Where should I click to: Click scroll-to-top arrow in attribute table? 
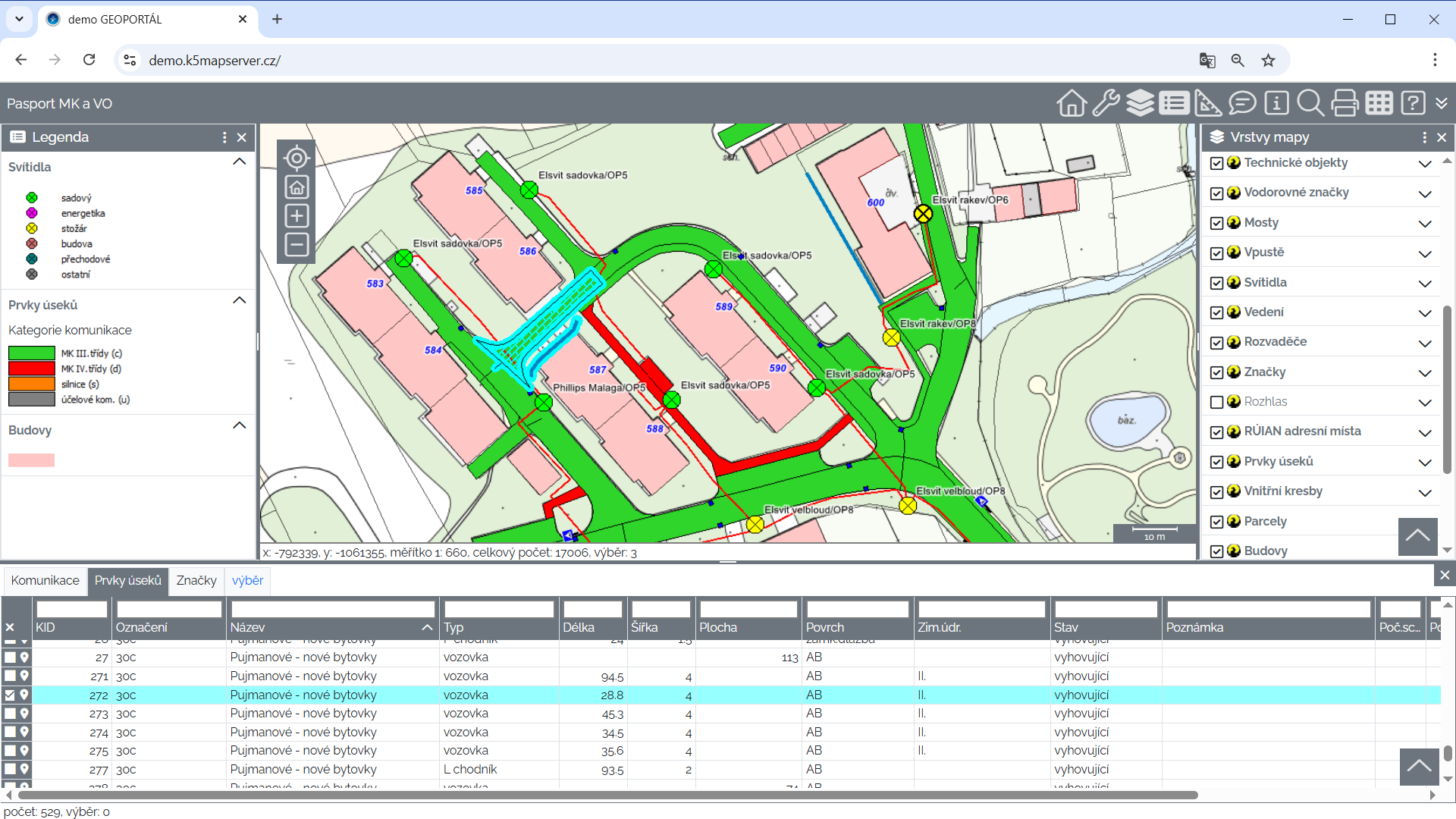tap(1420, 767)
